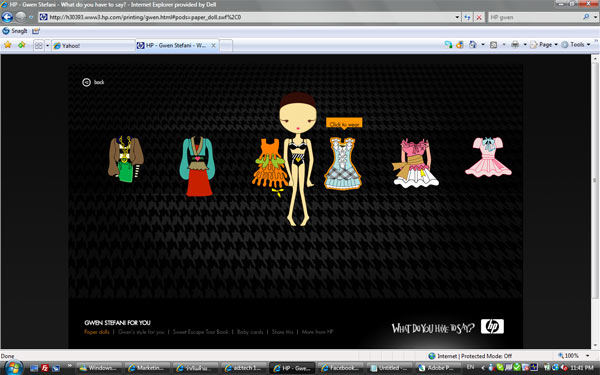Click the search magnifier icon
Screen dimensions: 600x375
coord(586,17)
